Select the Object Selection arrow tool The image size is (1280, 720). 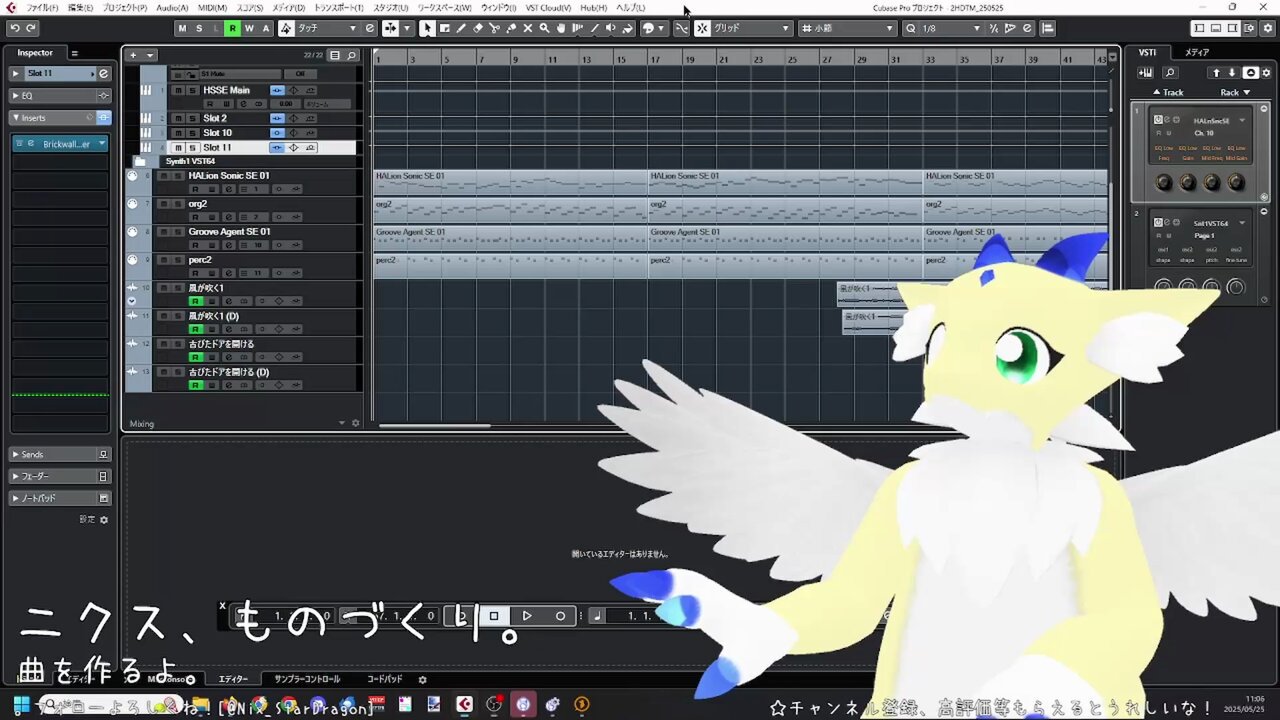pyautogui.click(x=428, y=28)
